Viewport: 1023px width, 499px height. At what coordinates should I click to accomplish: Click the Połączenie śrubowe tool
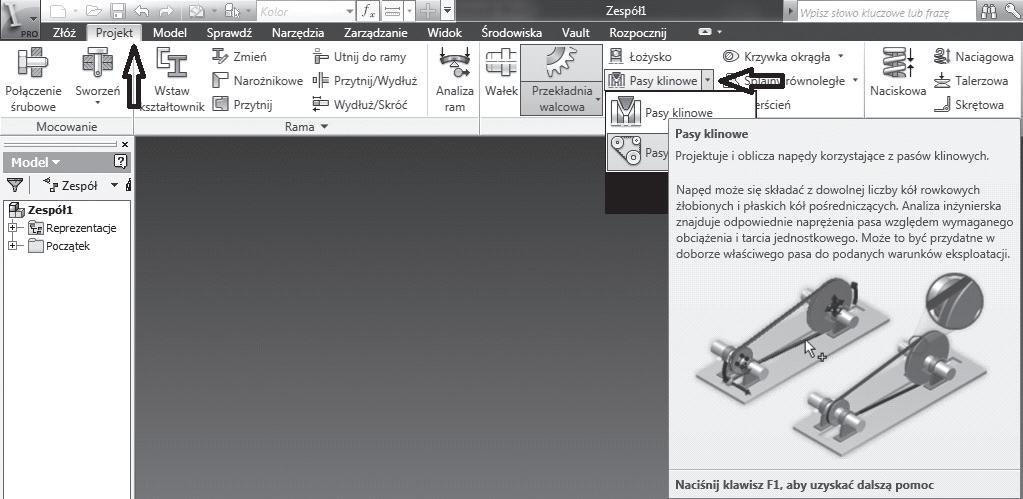coord(33,81)
